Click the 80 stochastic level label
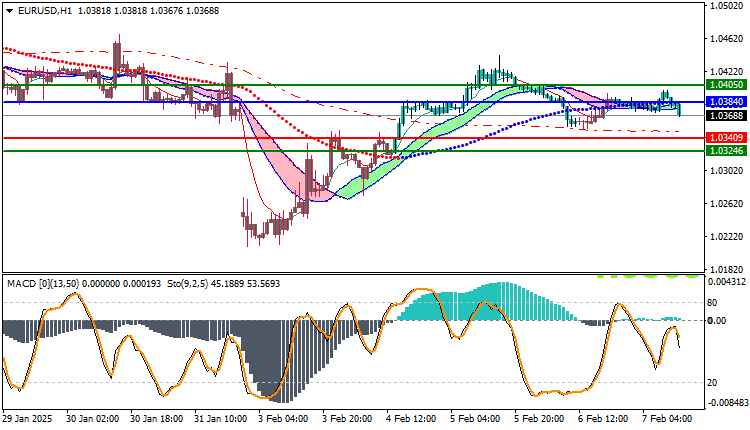Viewport: 750px width, 430px height. point(712,303)
